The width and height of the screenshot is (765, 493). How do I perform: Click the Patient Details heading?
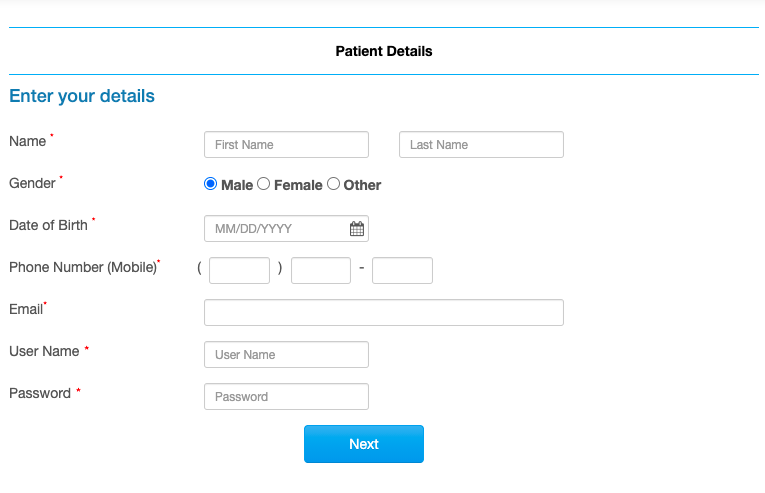coord(384,51)
